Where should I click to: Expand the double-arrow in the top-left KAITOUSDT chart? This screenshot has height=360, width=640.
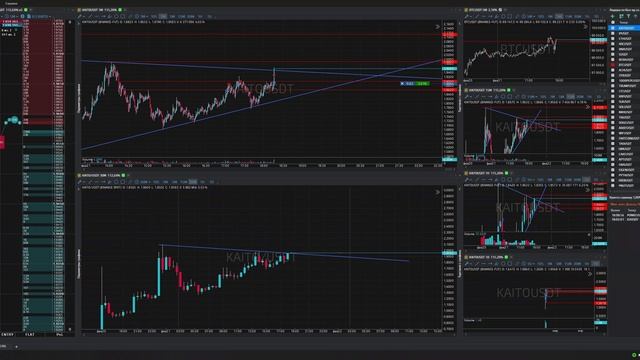[437, 27]
